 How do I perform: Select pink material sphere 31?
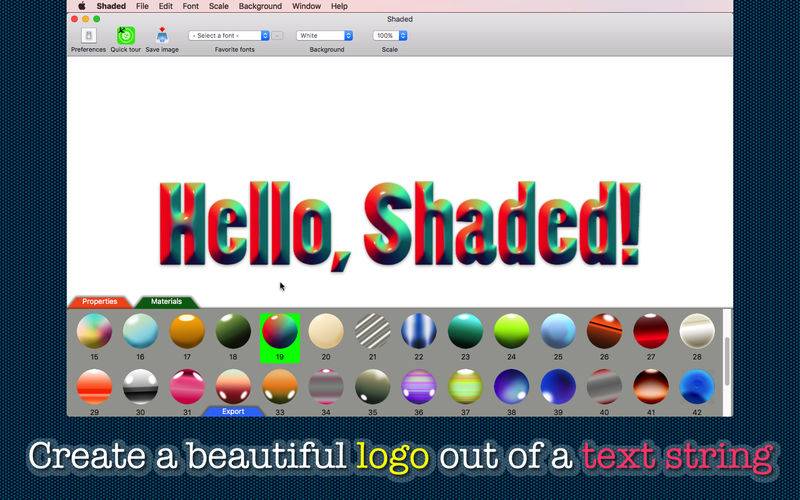(187, 387)
